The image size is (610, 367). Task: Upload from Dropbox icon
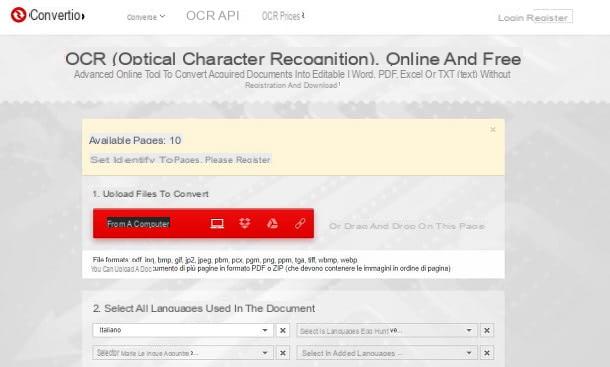tap(245, 223)
